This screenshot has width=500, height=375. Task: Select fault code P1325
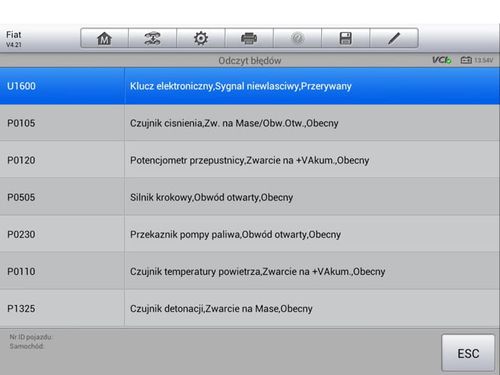[x=21, y=308]
